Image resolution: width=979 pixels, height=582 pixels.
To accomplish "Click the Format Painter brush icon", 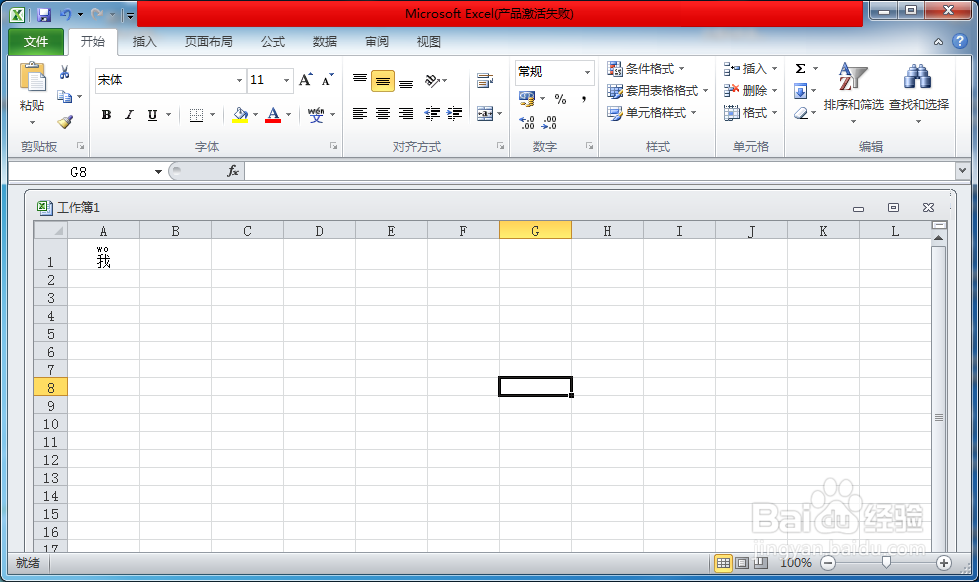I will tap(65, 121).
